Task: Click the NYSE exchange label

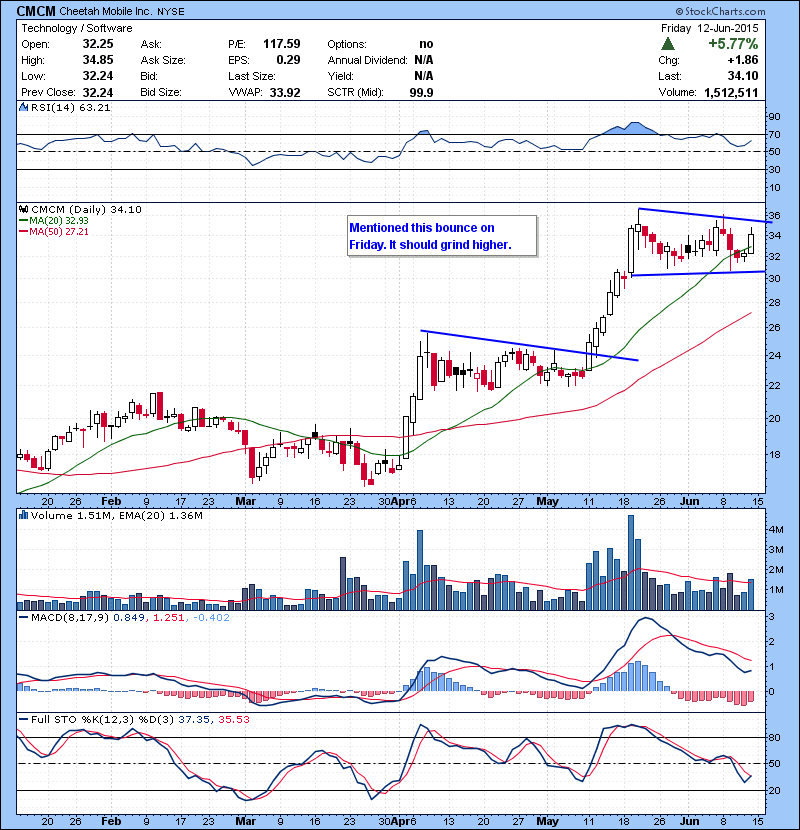Action: (170, 12)
